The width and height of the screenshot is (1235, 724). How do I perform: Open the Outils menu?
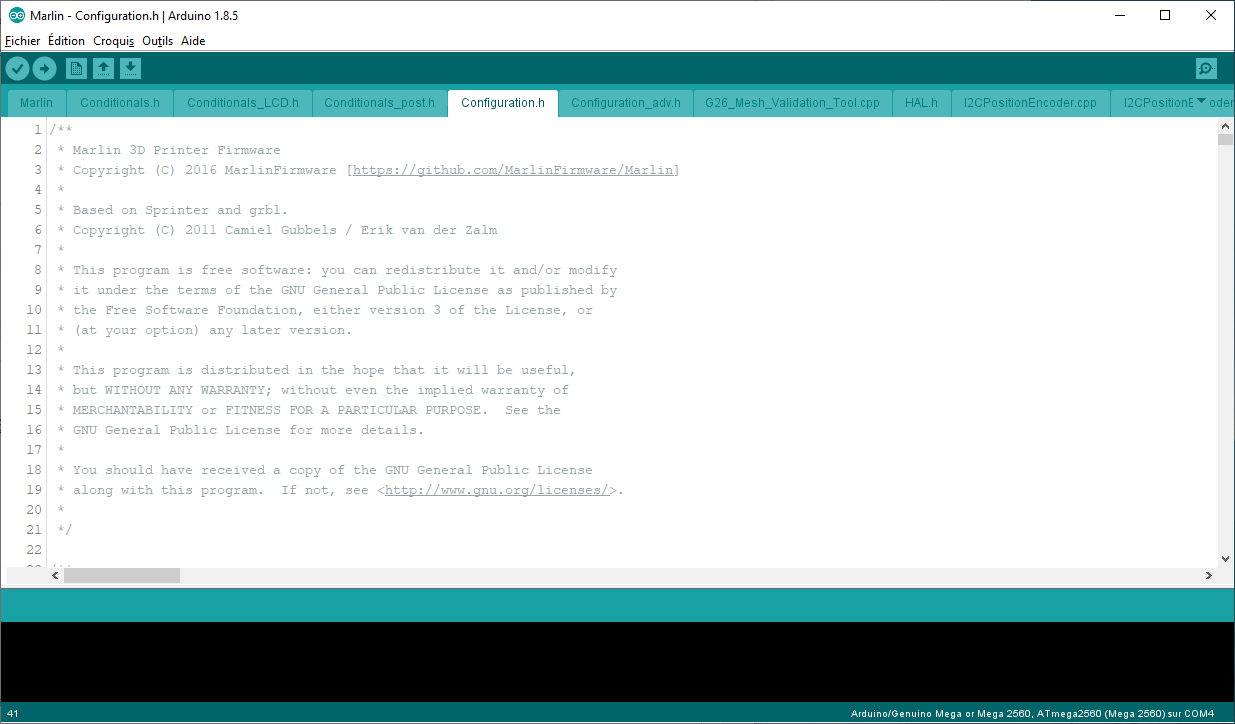coord(158,41)
